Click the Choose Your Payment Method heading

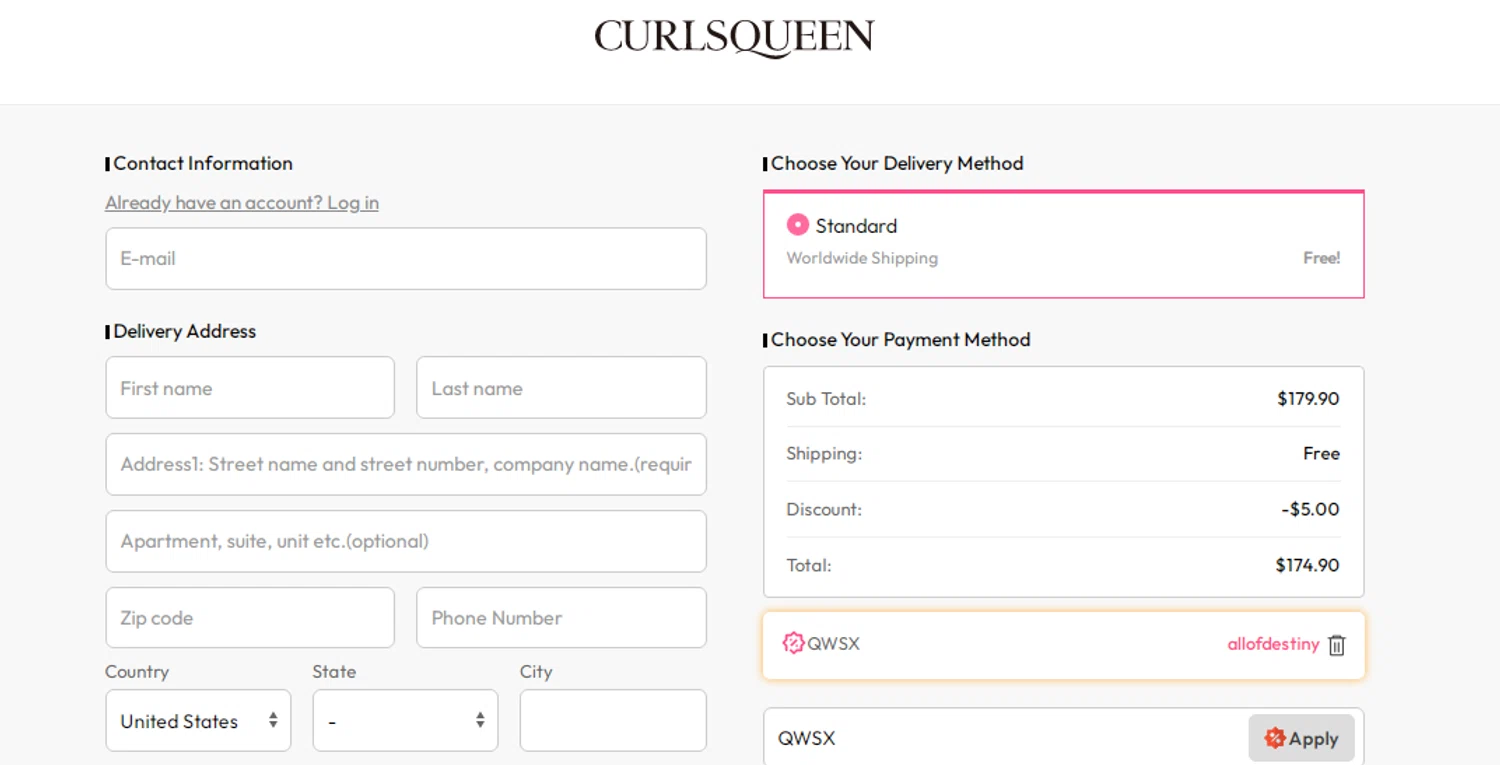point(900,340)
